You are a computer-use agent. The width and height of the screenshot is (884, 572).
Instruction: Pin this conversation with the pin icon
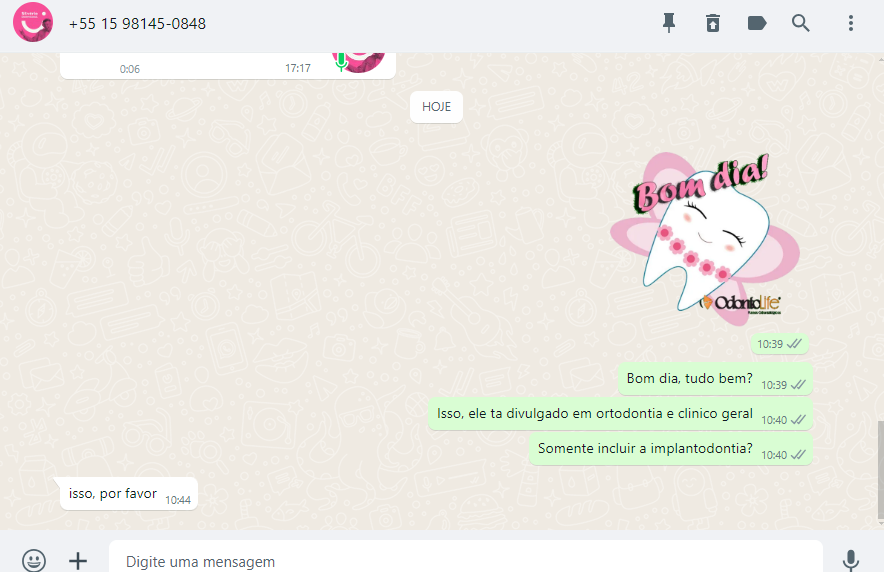click(669, 23)
